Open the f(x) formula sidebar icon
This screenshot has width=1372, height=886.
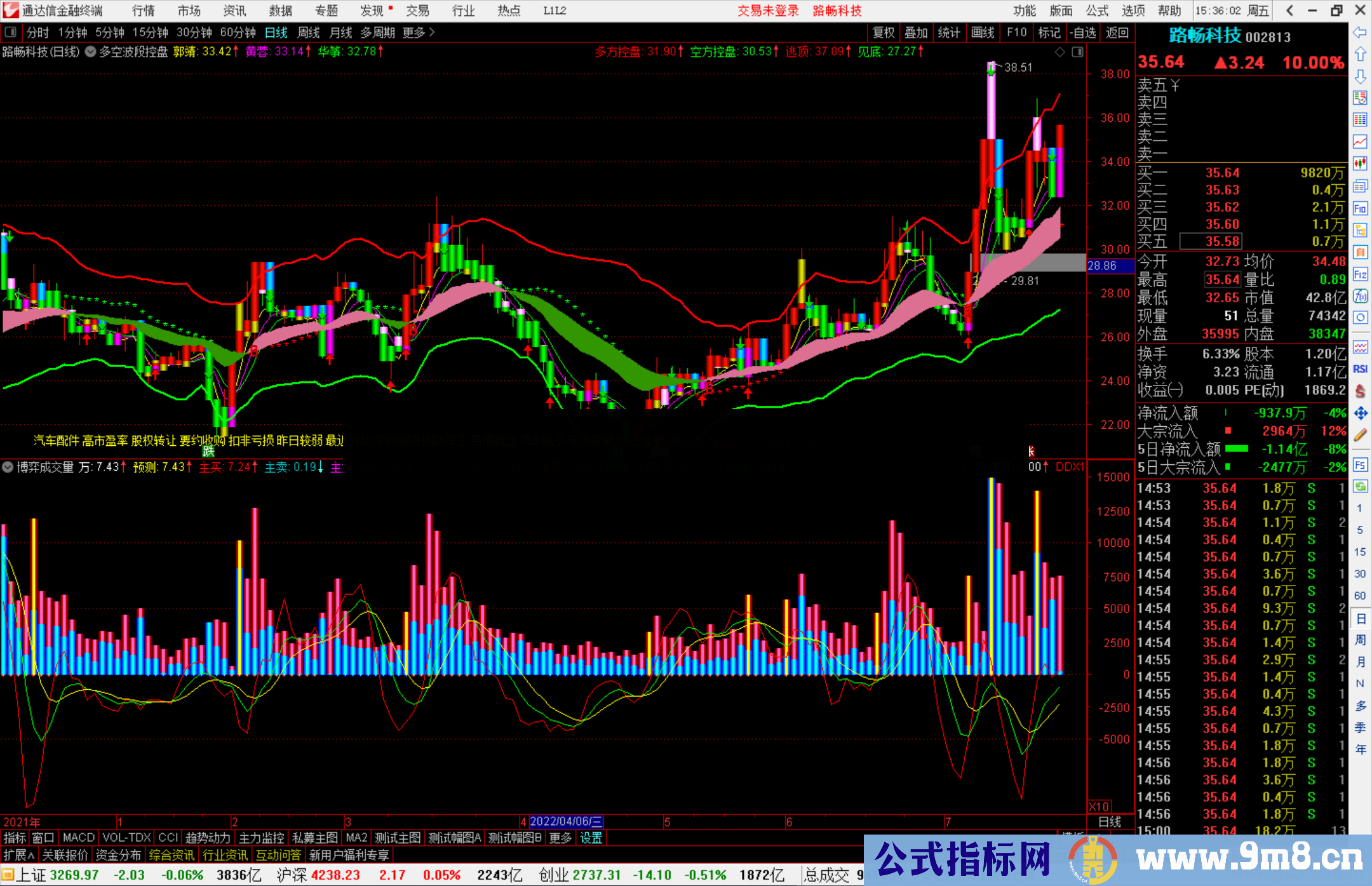(x=1360, y=297)
